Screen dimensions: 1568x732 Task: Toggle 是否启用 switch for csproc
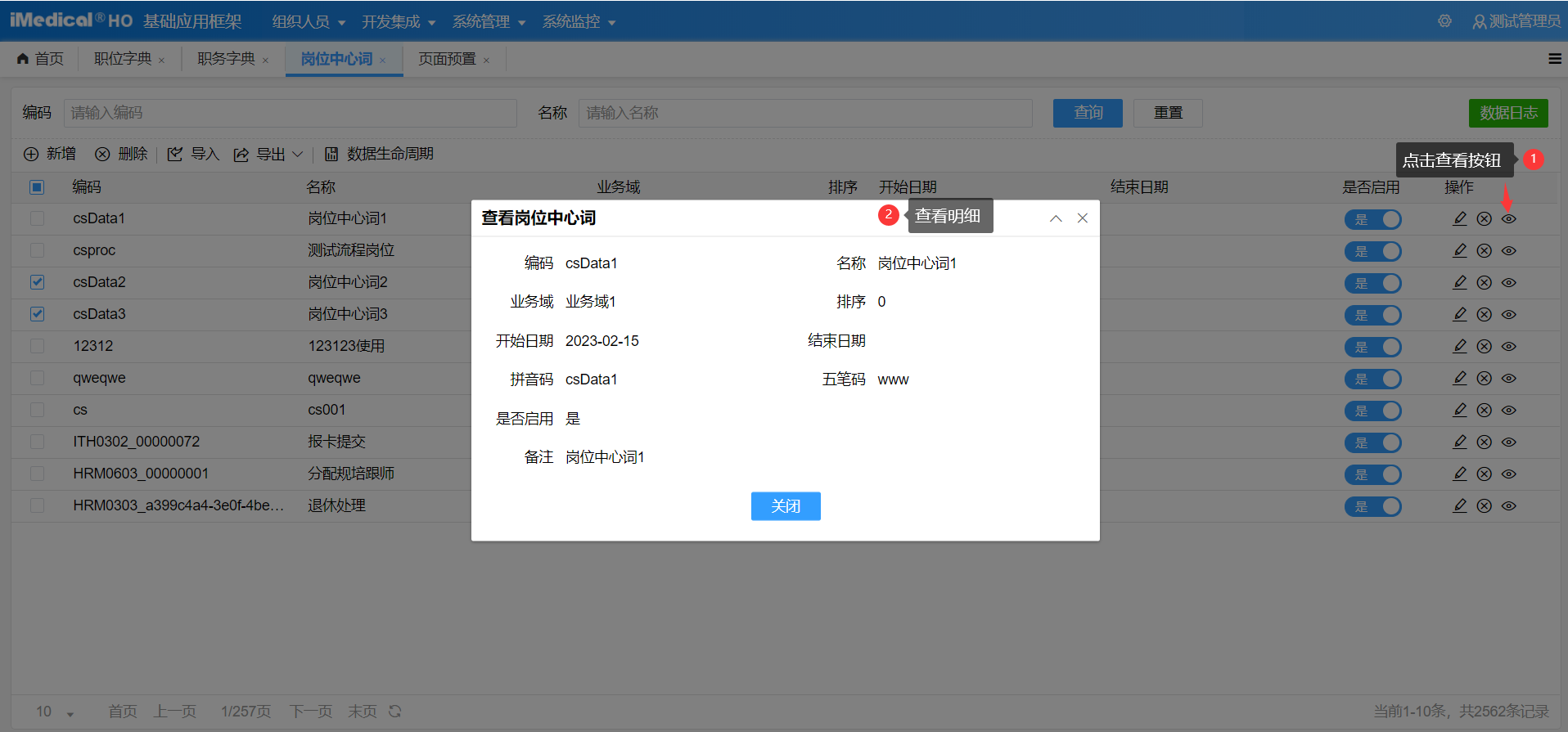(1372, 251)
